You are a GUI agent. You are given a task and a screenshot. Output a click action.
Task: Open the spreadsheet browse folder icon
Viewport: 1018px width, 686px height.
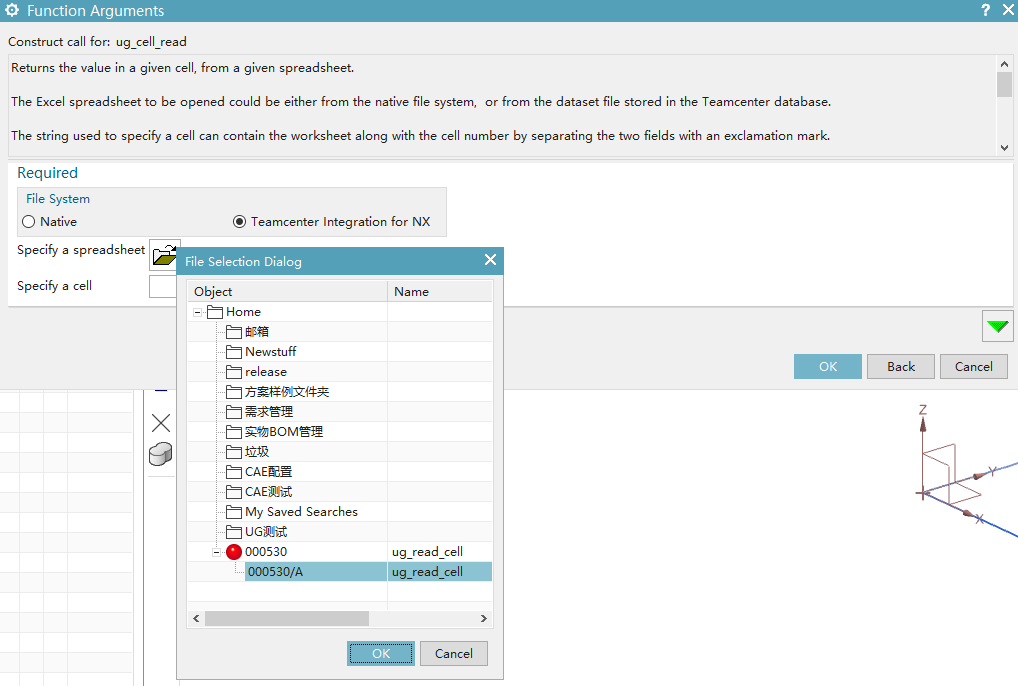coord(164,254)
